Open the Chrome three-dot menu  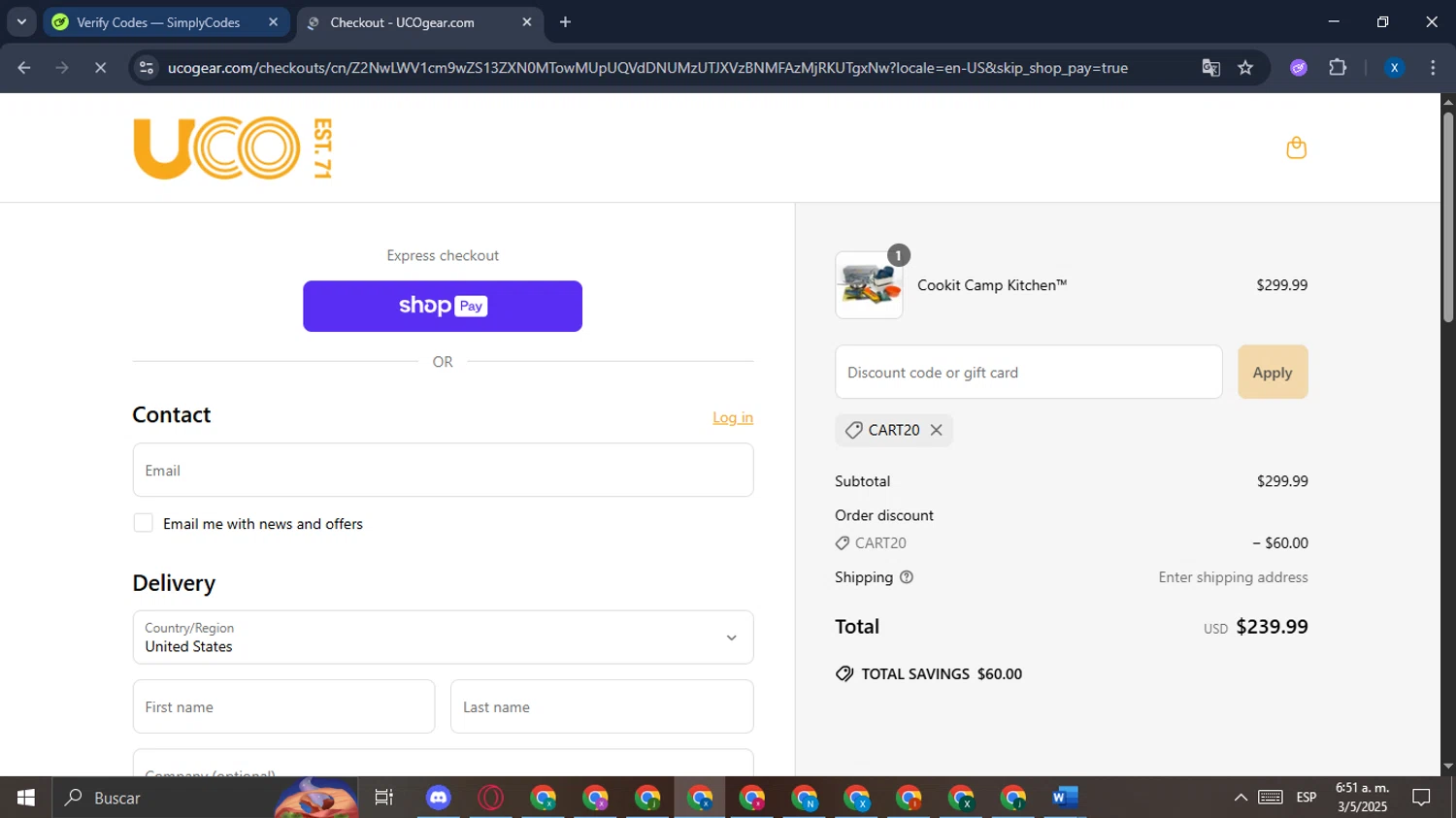(x=1433, y=68)
